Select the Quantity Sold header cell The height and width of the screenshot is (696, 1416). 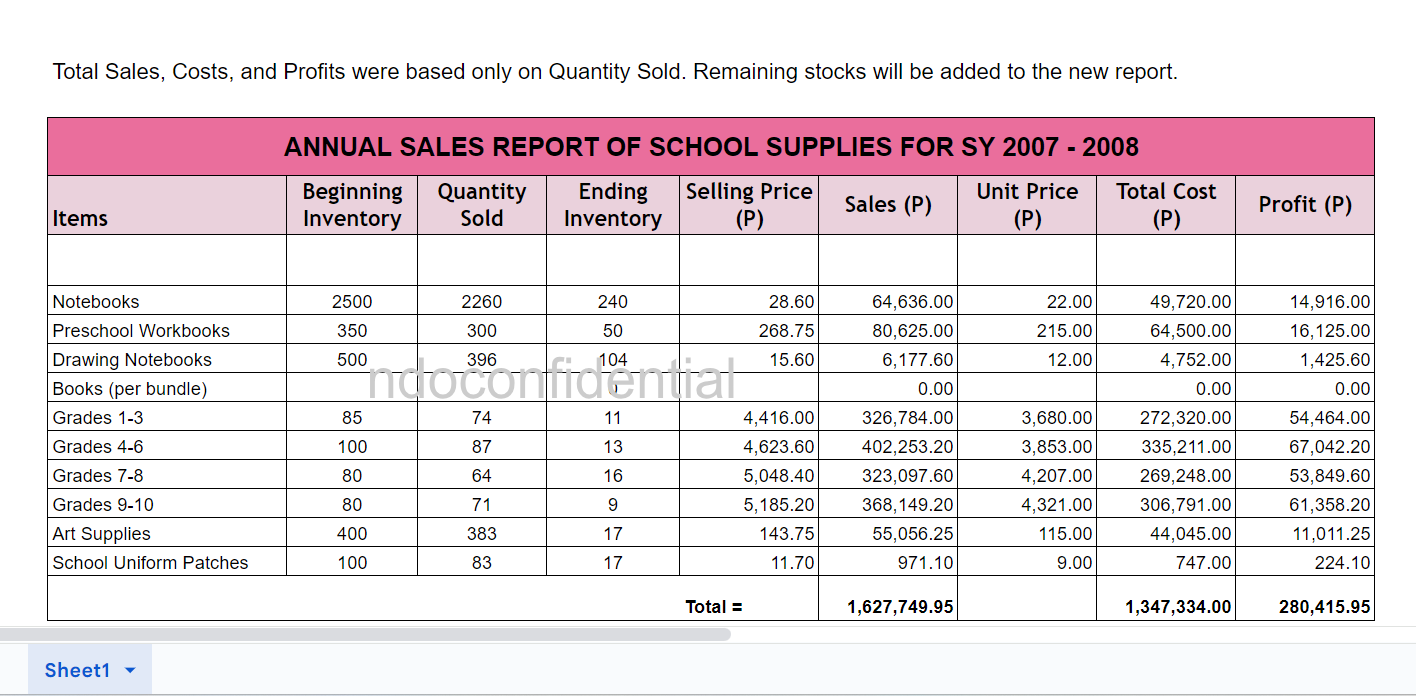pos(481,205)
